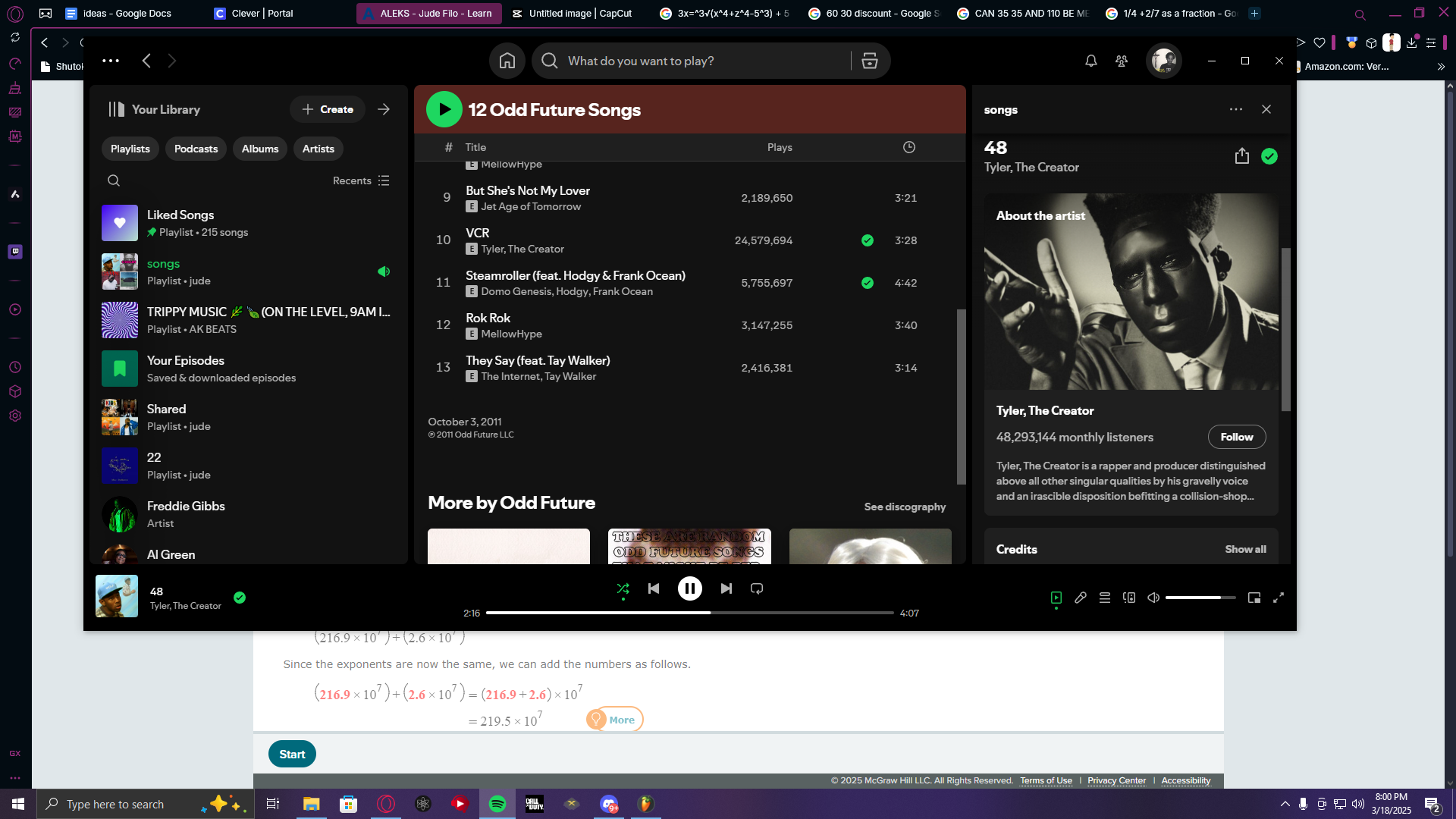Open the Recents sort dropdown
The height and width of the screenshot is (819, 1456).
point(361,180)
